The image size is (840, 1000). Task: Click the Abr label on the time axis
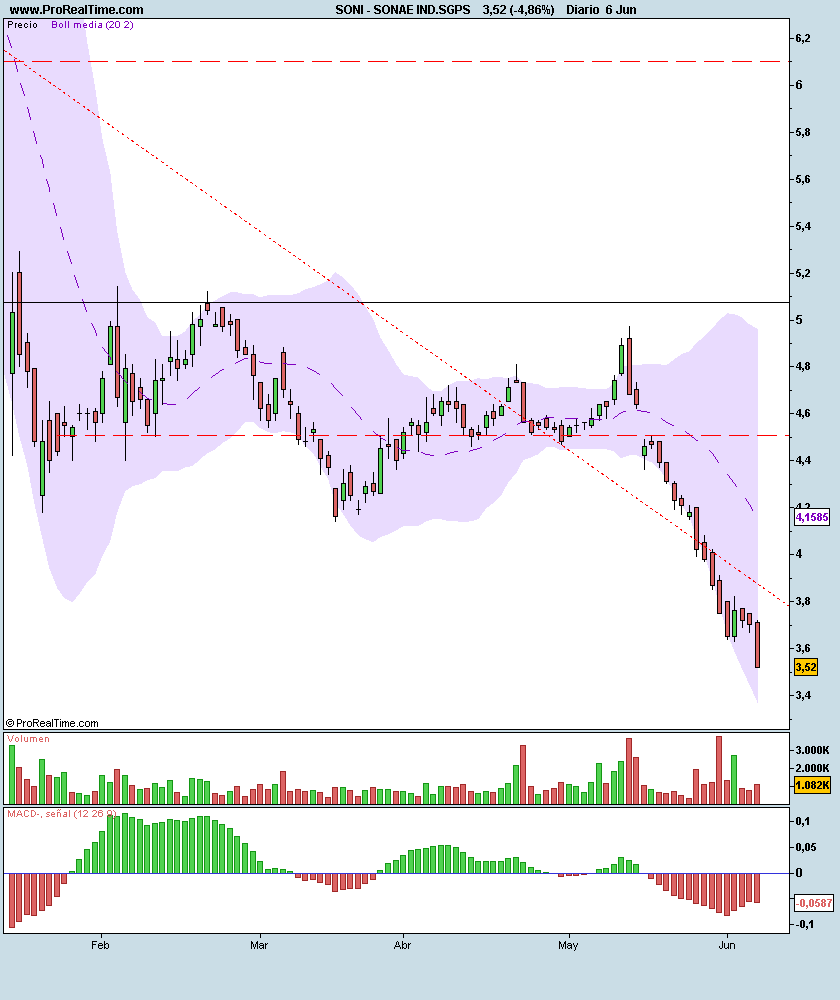point(402,945)
